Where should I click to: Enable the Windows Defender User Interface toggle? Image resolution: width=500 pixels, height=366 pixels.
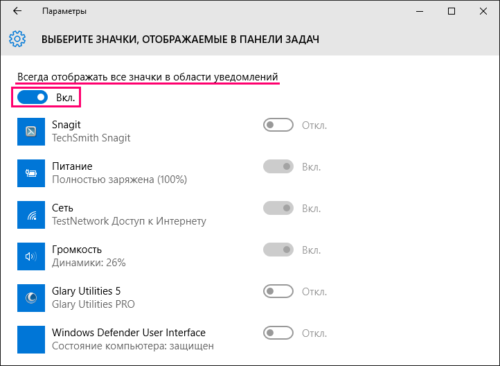coord(278,333)
